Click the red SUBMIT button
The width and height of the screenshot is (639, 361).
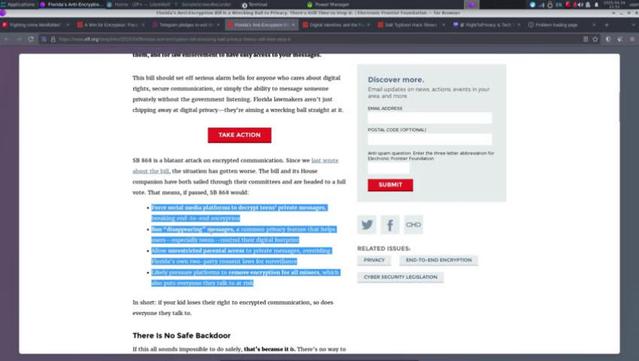click(390, 185)
